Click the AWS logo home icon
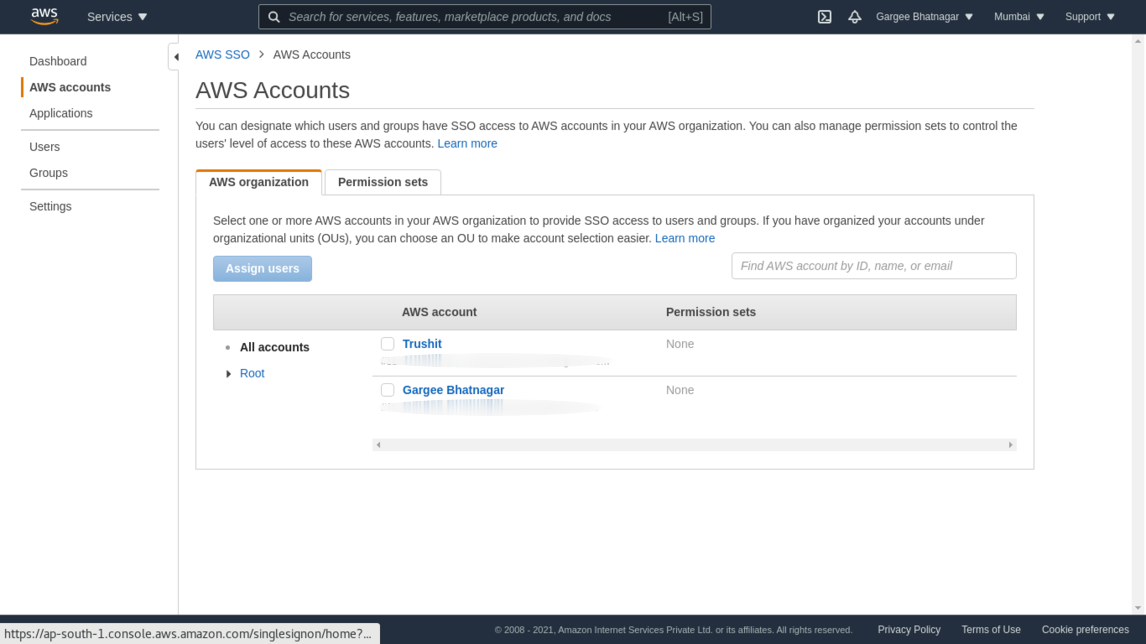Image resolution: width=1146 pixels, height=644 pixels. (x=44, y=16)
